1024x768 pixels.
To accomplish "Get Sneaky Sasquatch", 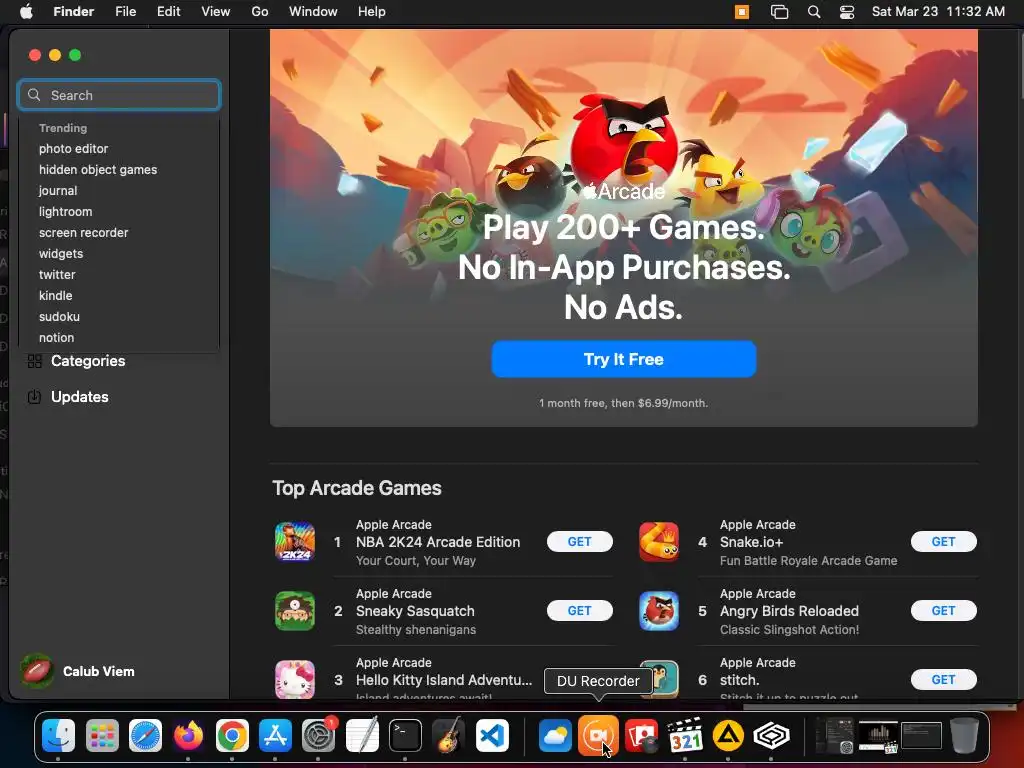I will pos(579,611).
